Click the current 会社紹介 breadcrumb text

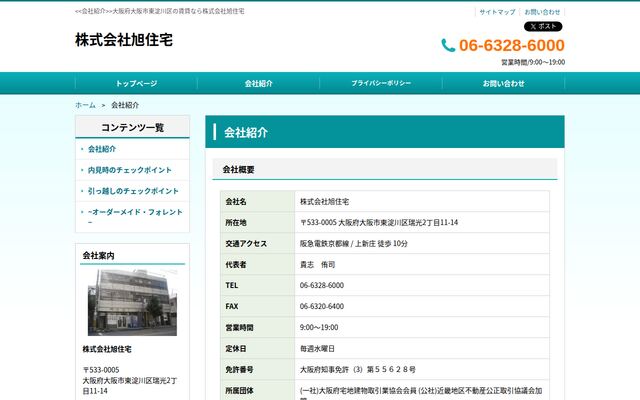point(125,105)
